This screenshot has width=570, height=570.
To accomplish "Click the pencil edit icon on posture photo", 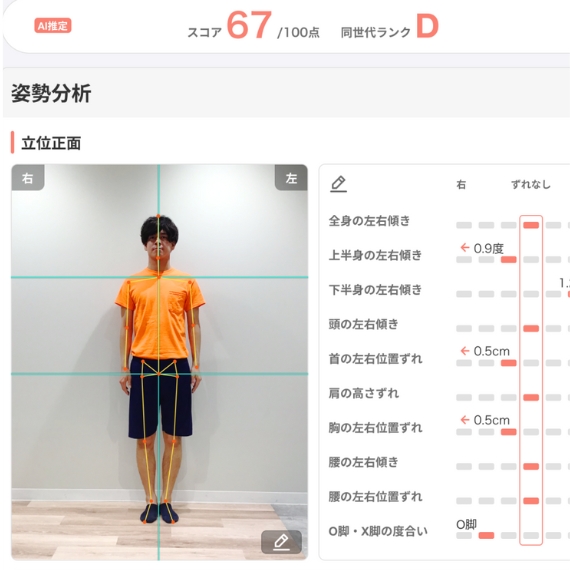I will (x=281, y=542).
